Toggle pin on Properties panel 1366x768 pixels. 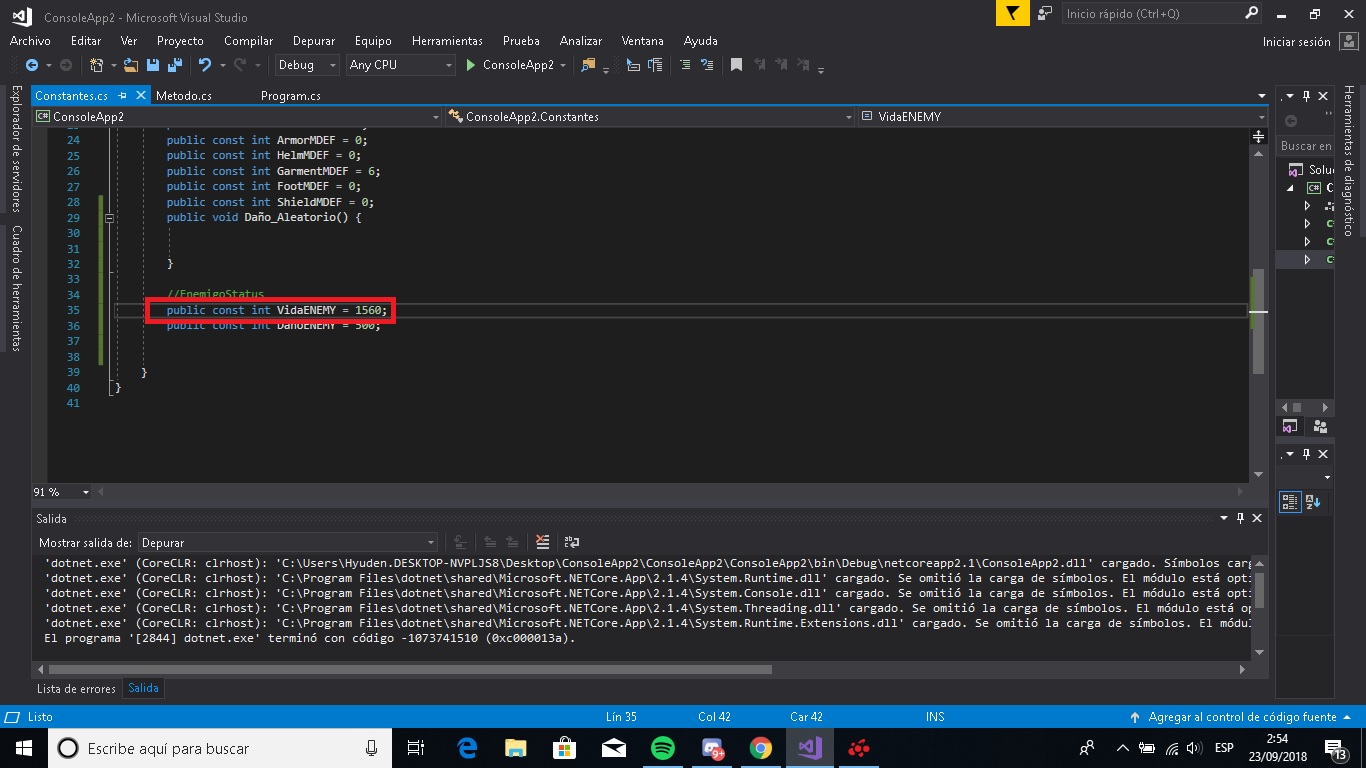tap(1306, 454)
